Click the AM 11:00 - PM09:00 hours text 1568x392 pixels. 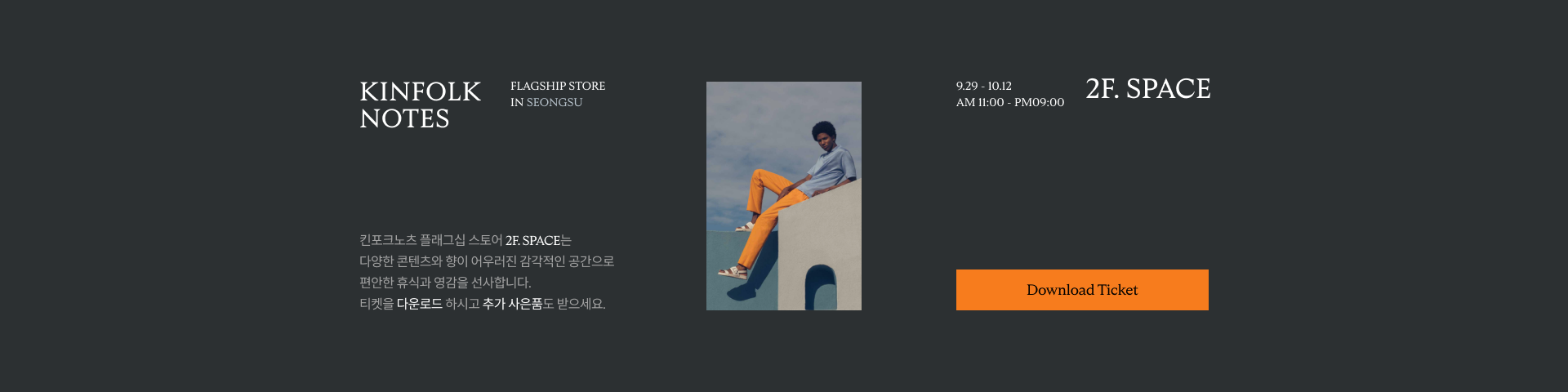(x=1010, y=102)
